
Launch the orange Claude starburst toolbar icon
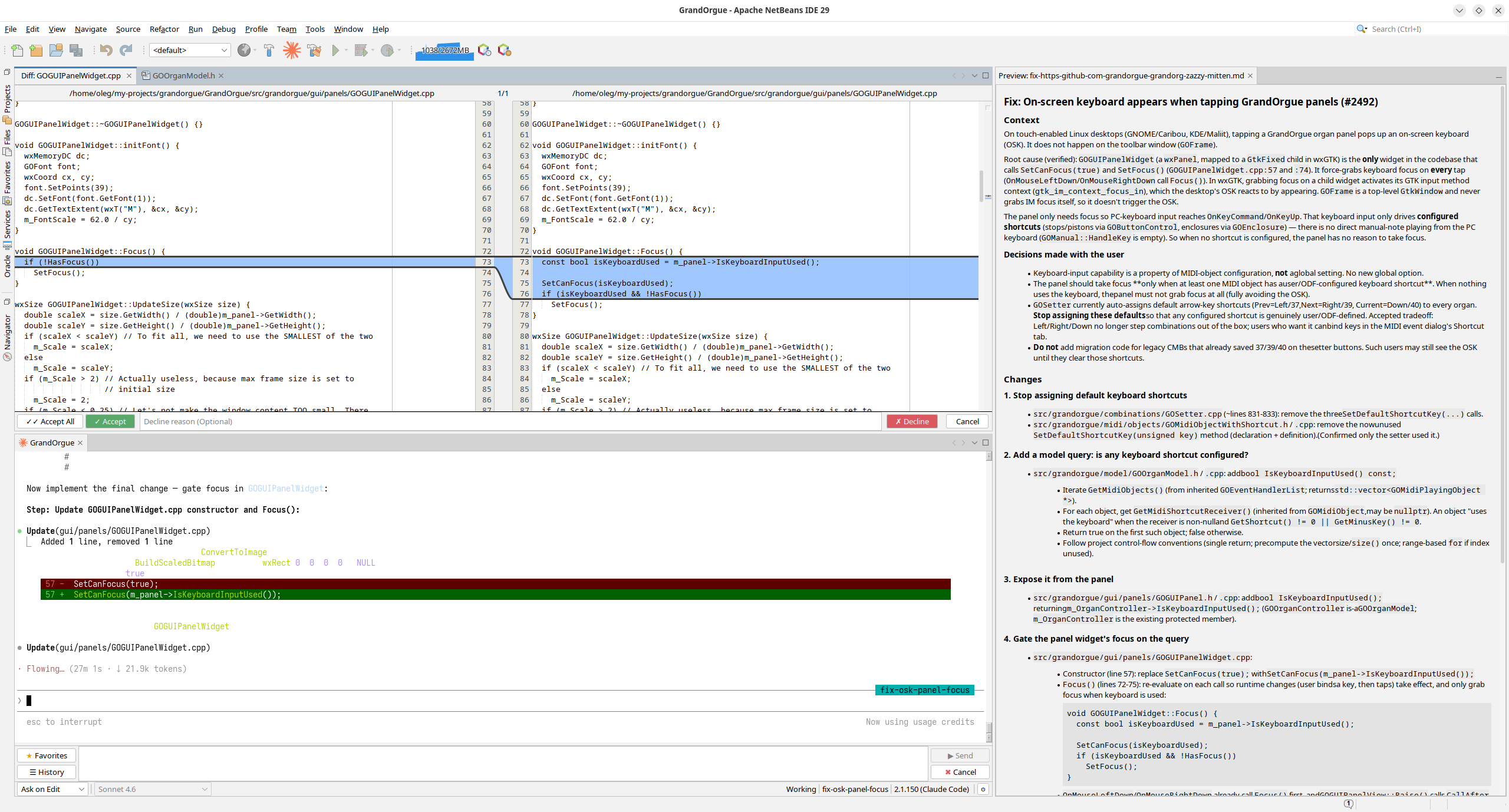tap(292, 51)
